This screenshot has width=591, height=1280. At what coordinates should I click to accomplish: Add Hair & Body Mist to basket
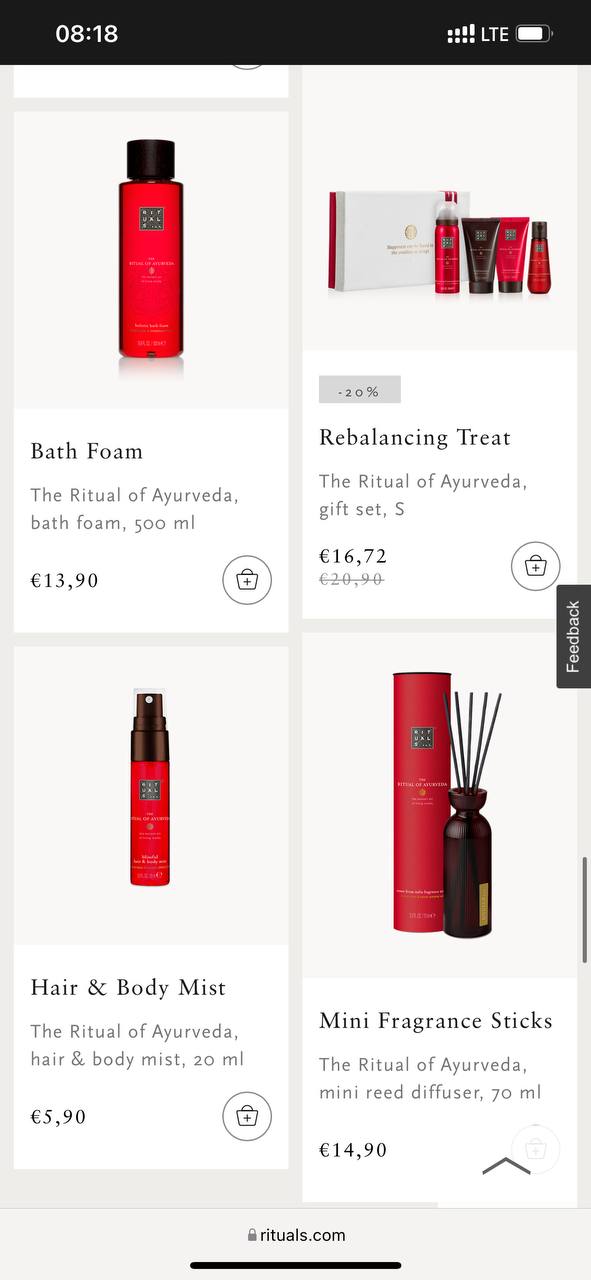pyautogui.click(x=247, y=1116)
